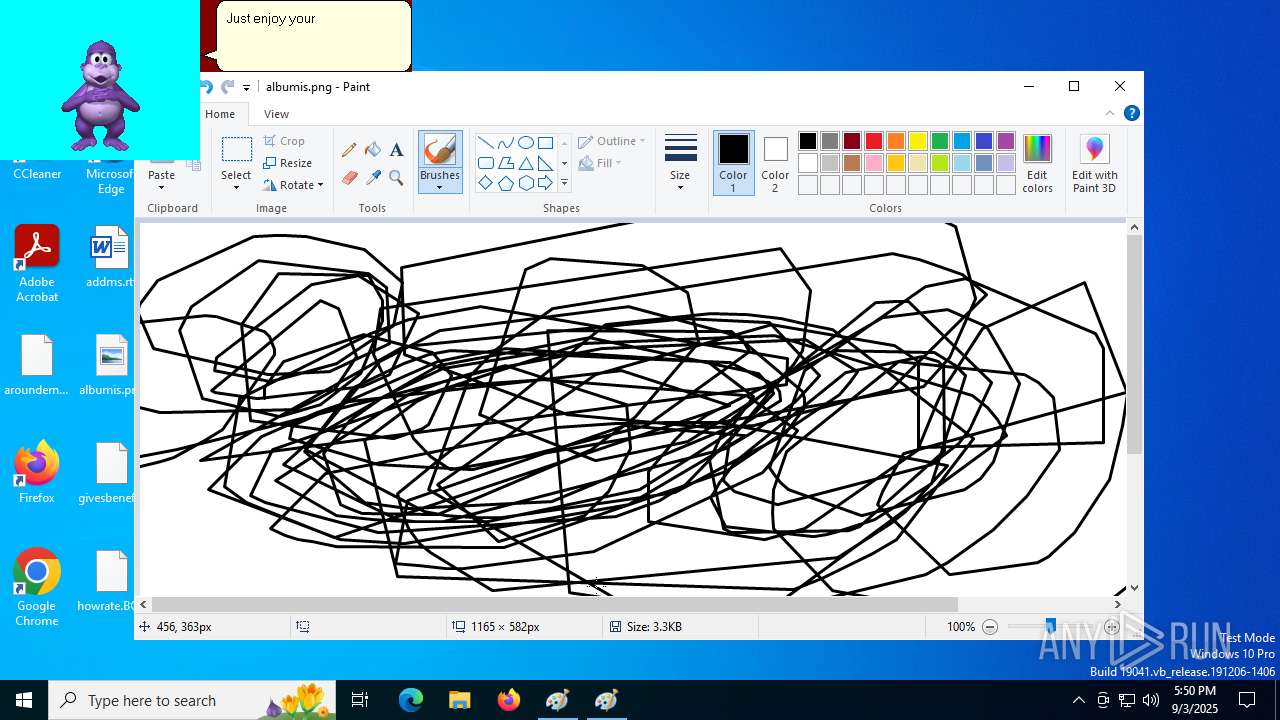Select the Color picker eyedropper tool
Image resolution: width=1280 pixels, height=720 pixels.
373,178
